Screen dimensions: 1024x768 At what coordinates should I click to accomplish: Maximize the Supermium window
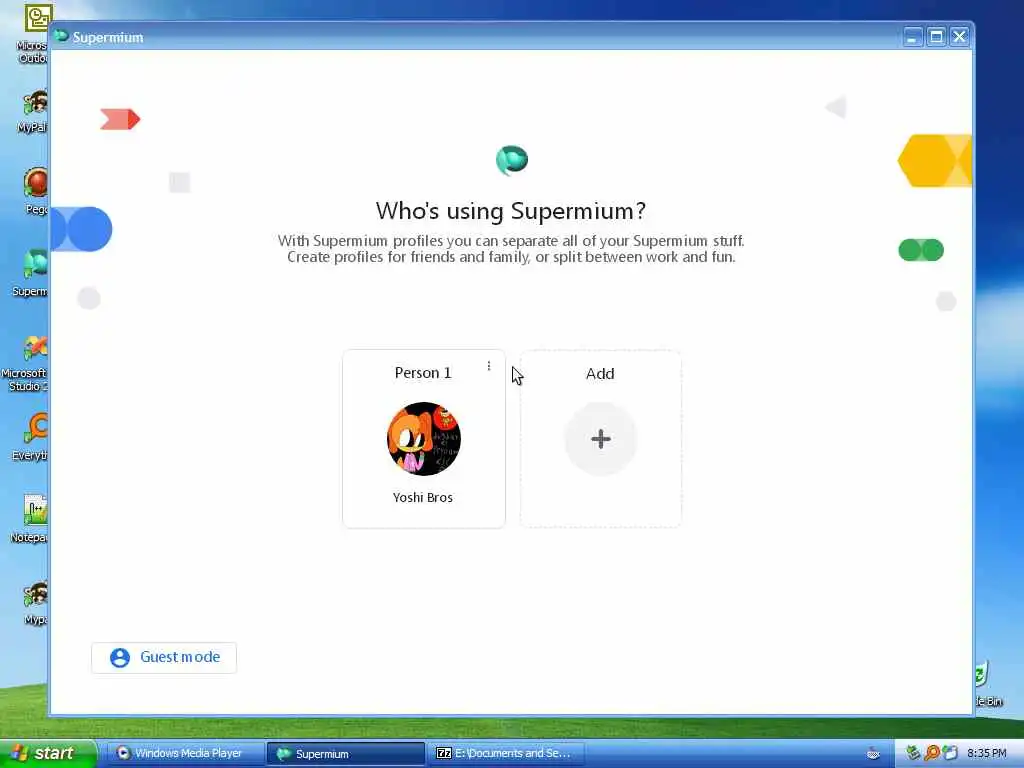coord(936,37)
